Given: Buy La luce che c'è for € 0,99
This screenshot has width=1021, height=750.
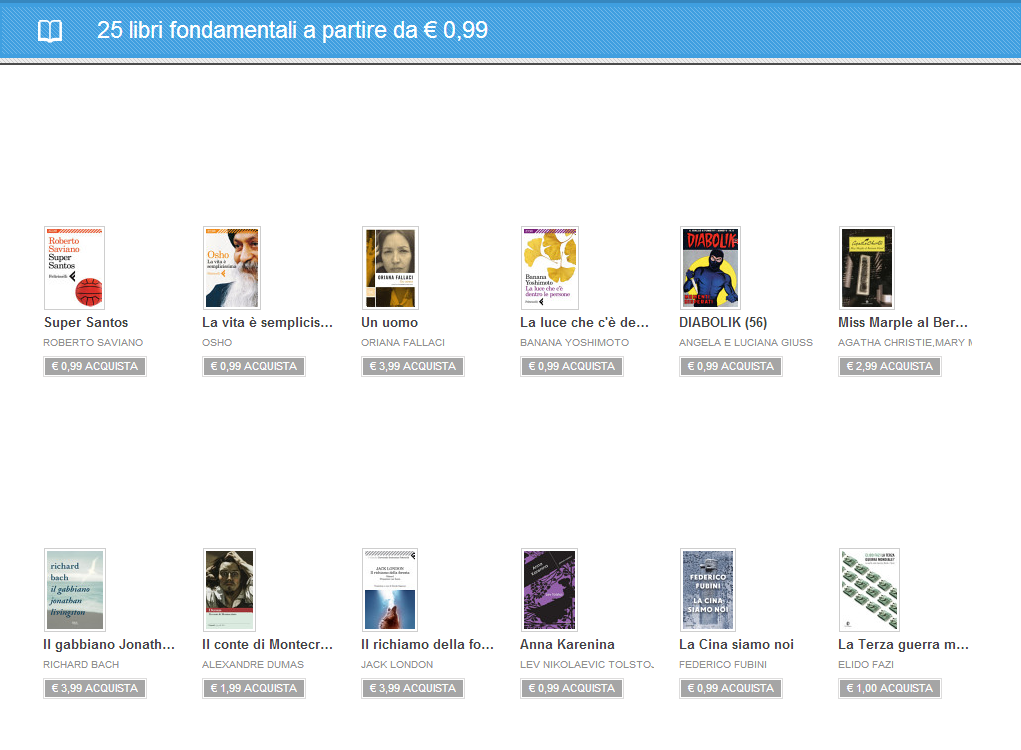Looking at the screenshot, I should [572, 367].
